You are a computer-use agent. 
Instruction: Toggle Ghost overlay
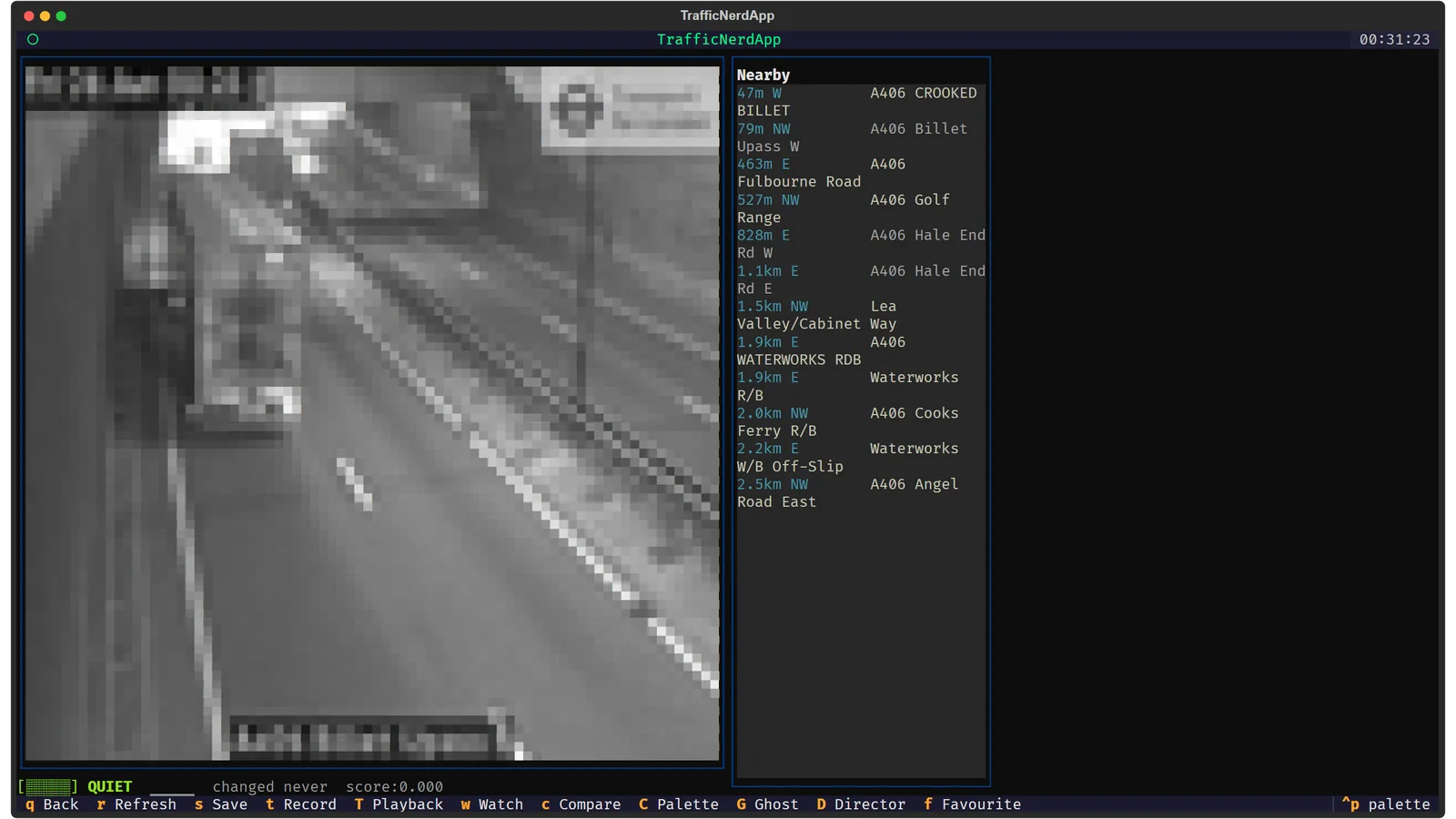767,804
